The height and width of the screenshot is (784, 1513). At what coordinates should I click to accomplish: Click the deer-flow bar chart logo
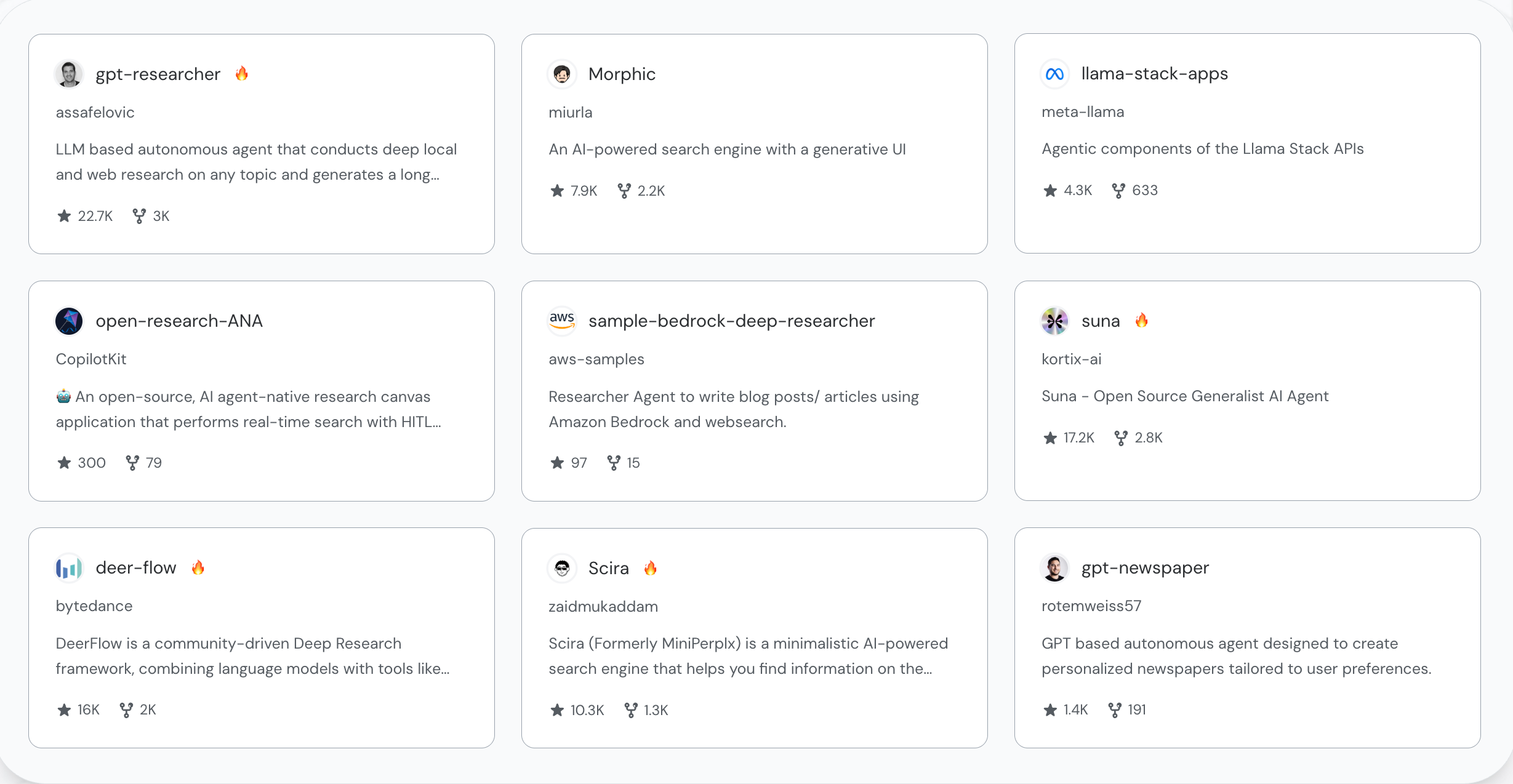[x=69, y=568]
